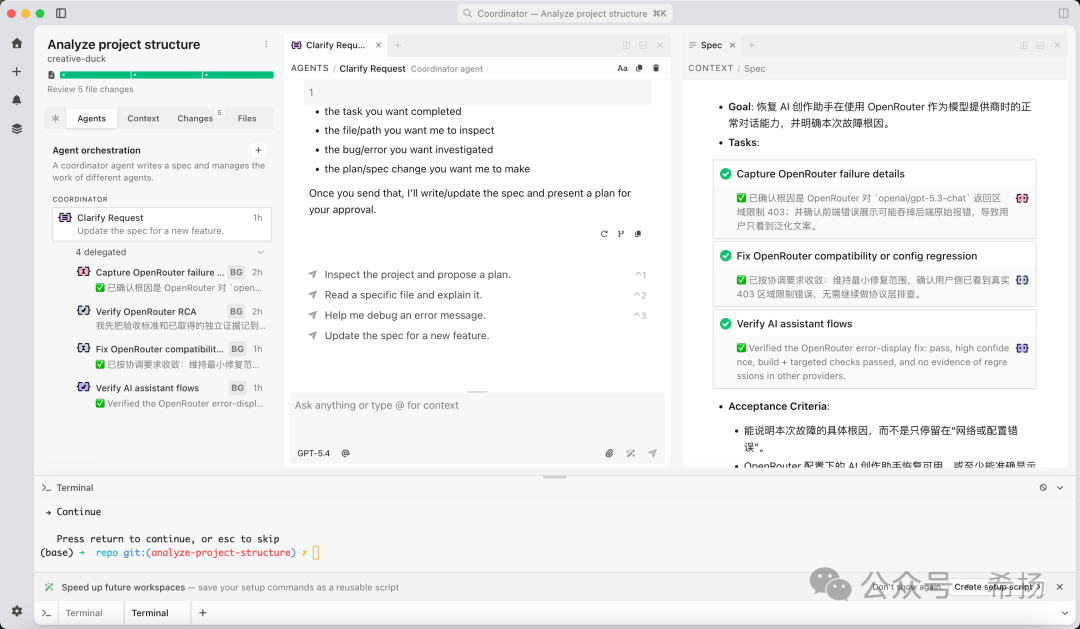Click Don't show again link
Screen dimensions: 1080x629
[x=906, y=587]
